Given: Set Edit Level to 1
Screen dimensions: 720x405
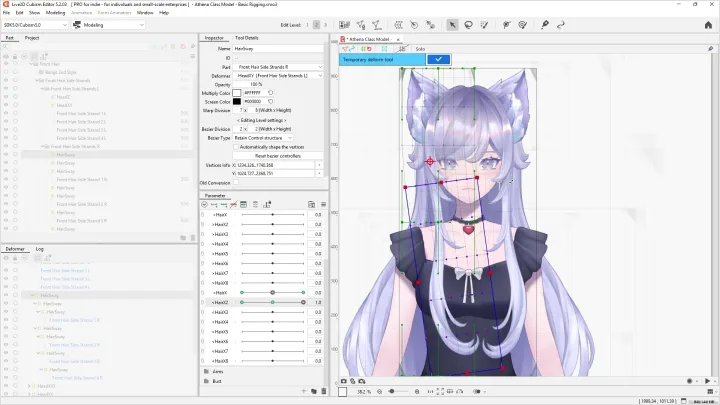Looking at the screenshot, I should click(x=307, y=25).
